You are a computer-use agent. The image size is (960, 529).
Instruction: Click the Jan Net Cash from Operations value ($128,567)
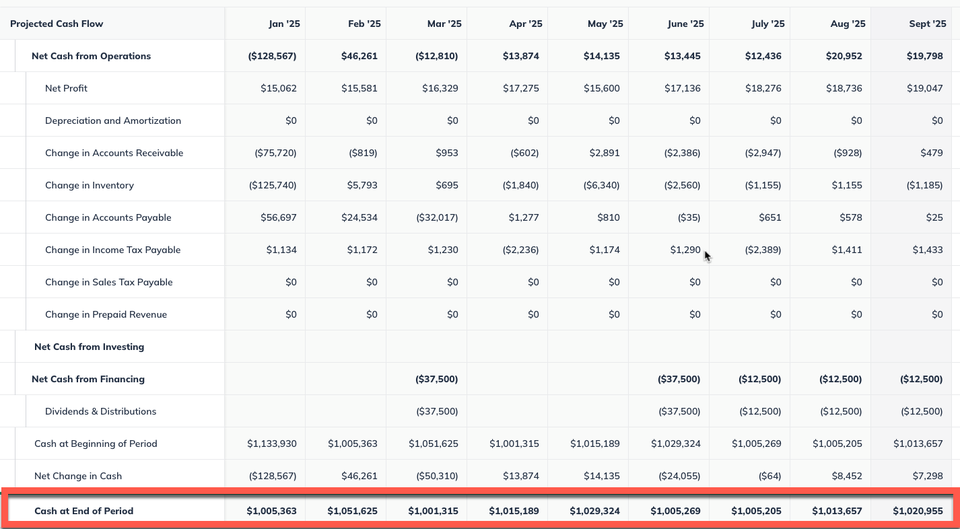[x=272, y=56]
